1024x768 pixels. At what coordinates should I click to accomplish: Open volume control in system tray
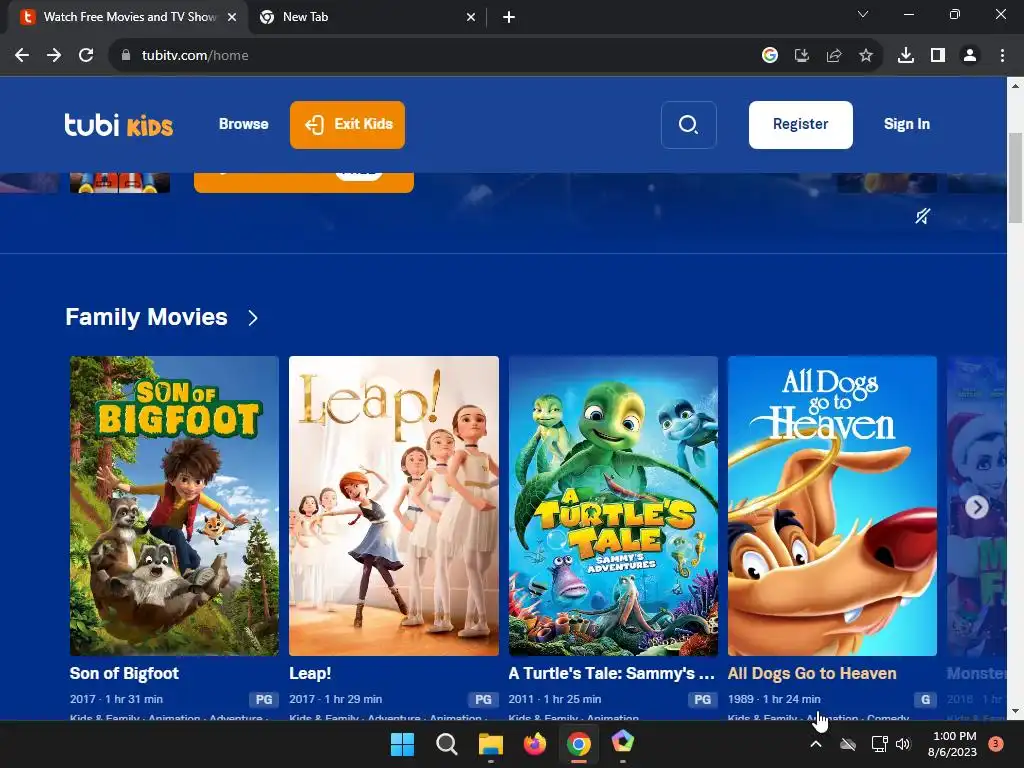tap(903, 744)
